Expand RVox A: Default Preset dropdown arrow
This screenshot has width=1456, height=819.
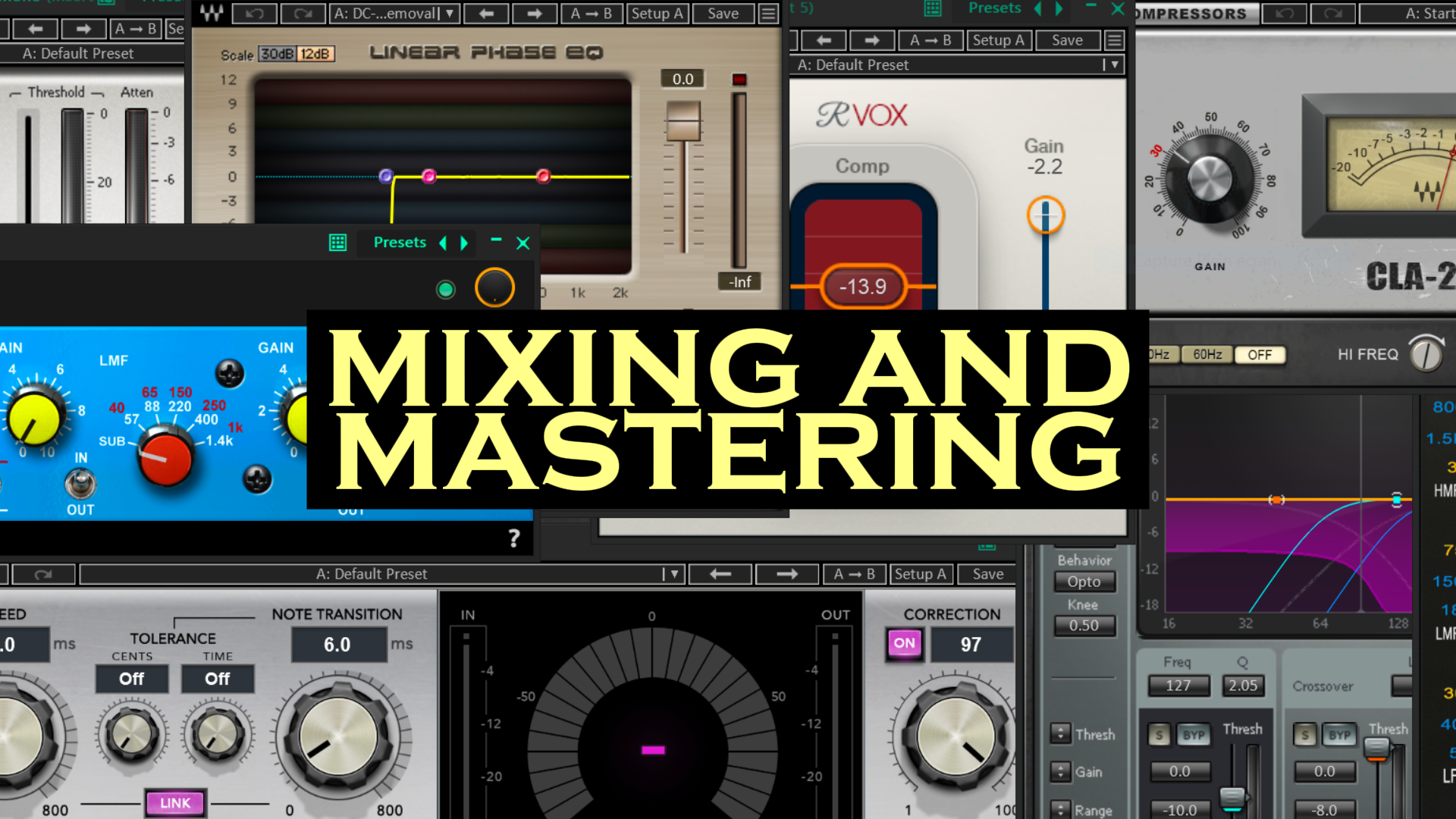(x=1115, y=65)
